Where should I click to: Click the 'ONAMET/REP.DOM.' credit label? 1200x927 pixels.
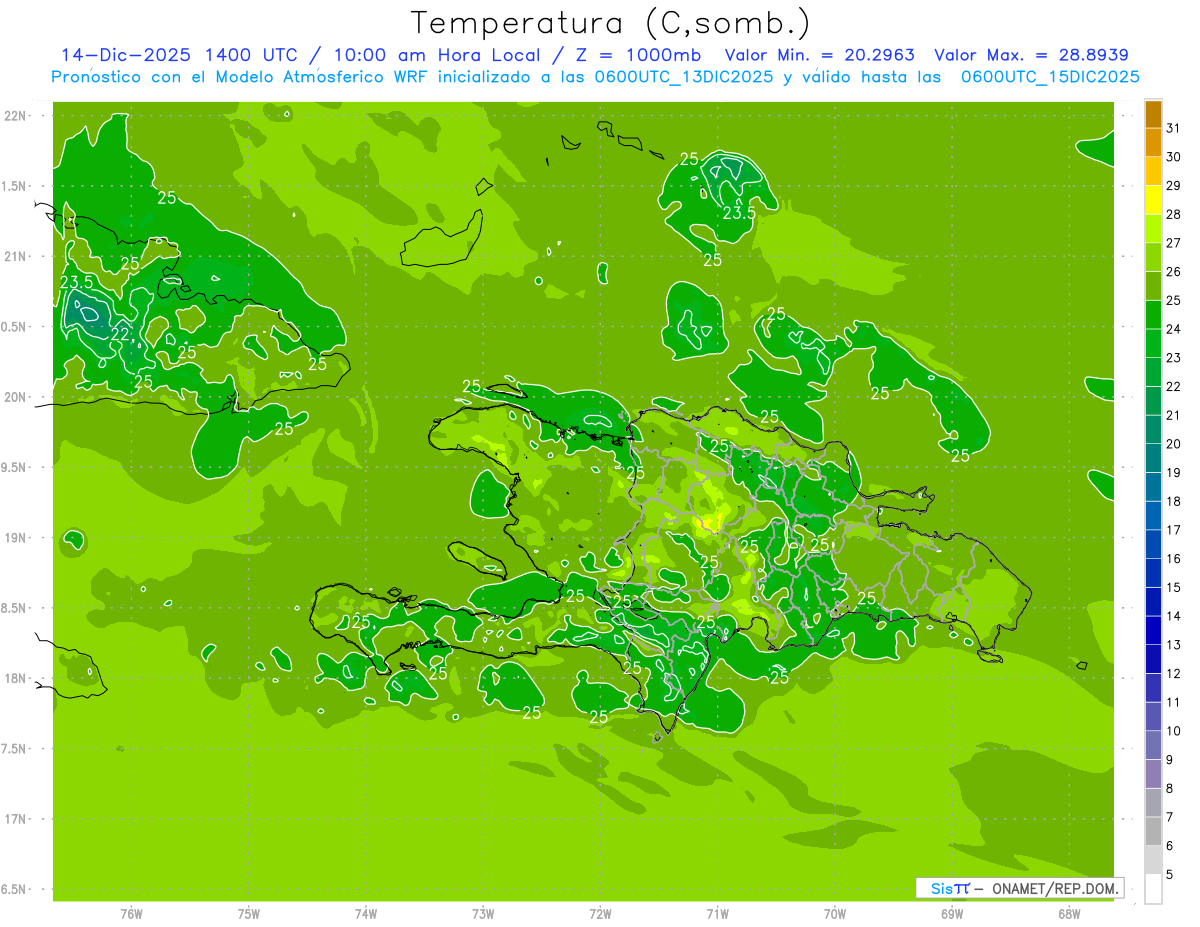point(1056,888)
